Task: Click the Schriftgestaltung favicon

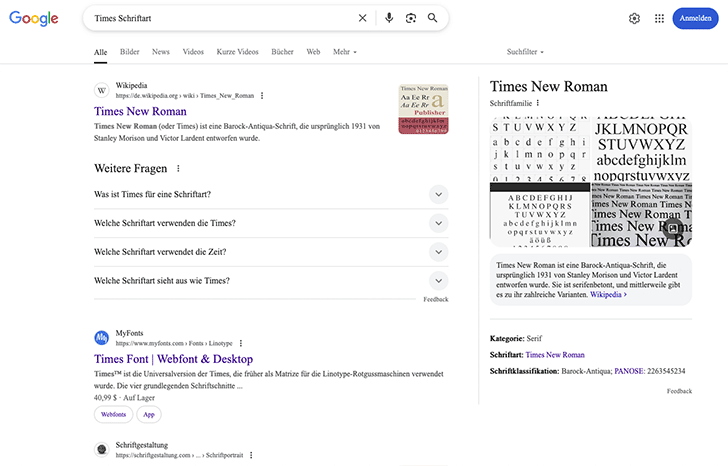Action: 102,449
